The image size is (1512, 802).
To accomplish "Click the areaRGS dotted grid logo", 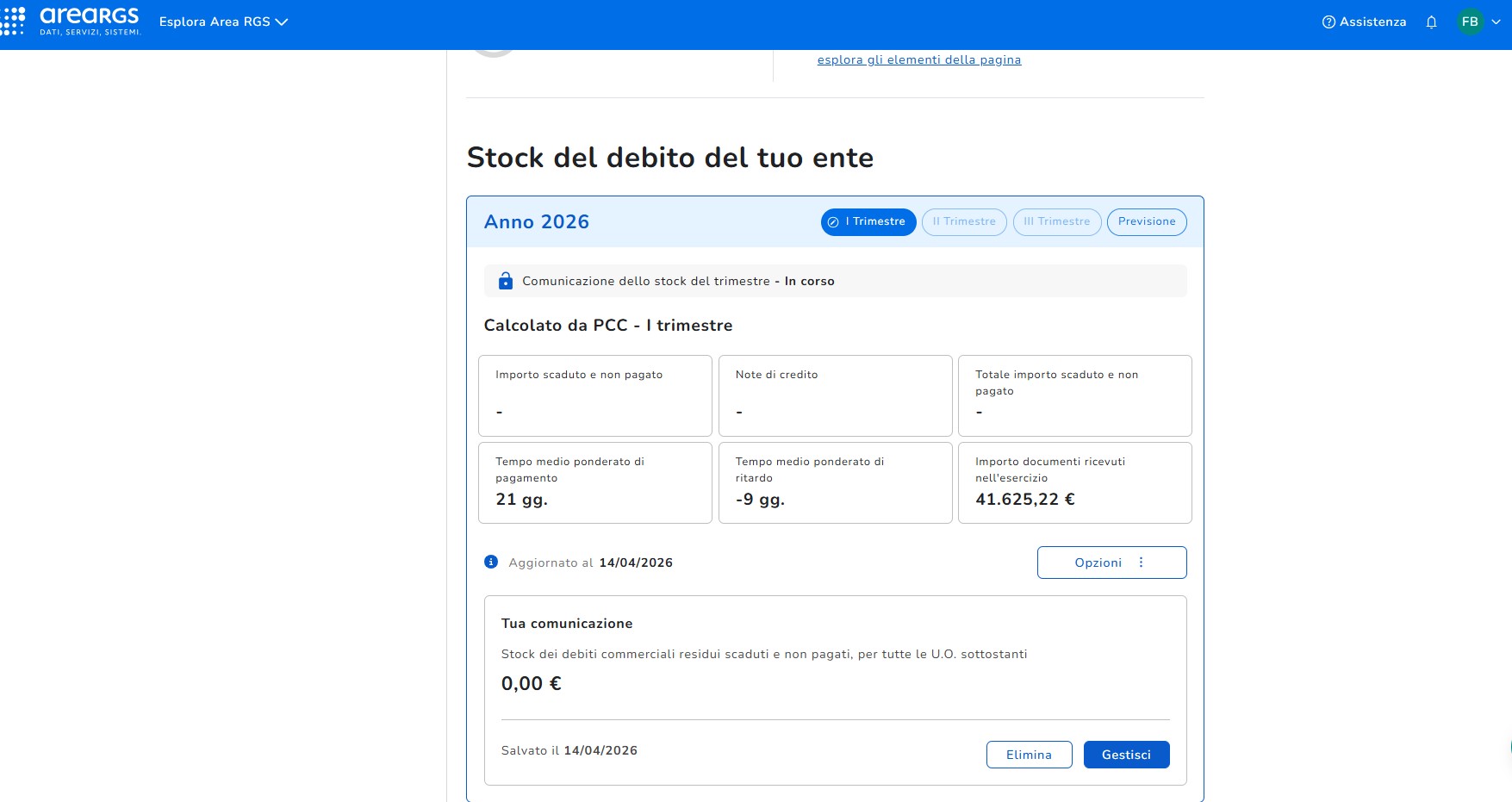I will pos(13,22).
